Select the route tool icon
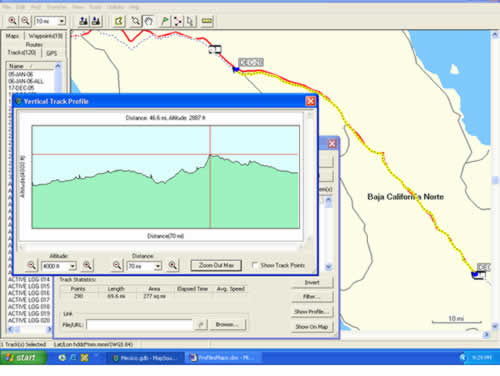The width and height of the screenshot is (500, 376). tap(178, 21)
